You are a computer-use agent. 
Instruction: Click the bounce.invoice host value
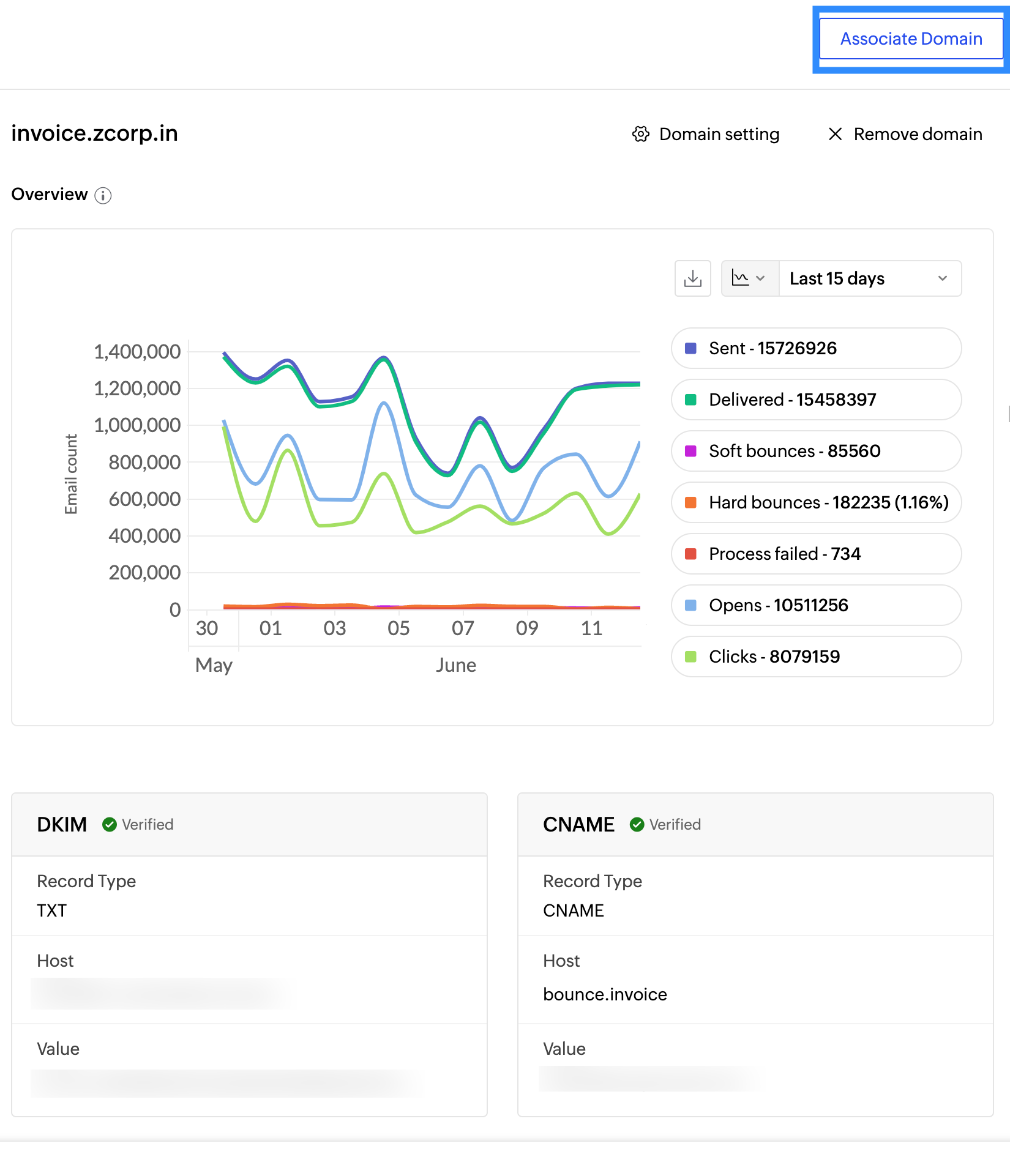(605, 995)
